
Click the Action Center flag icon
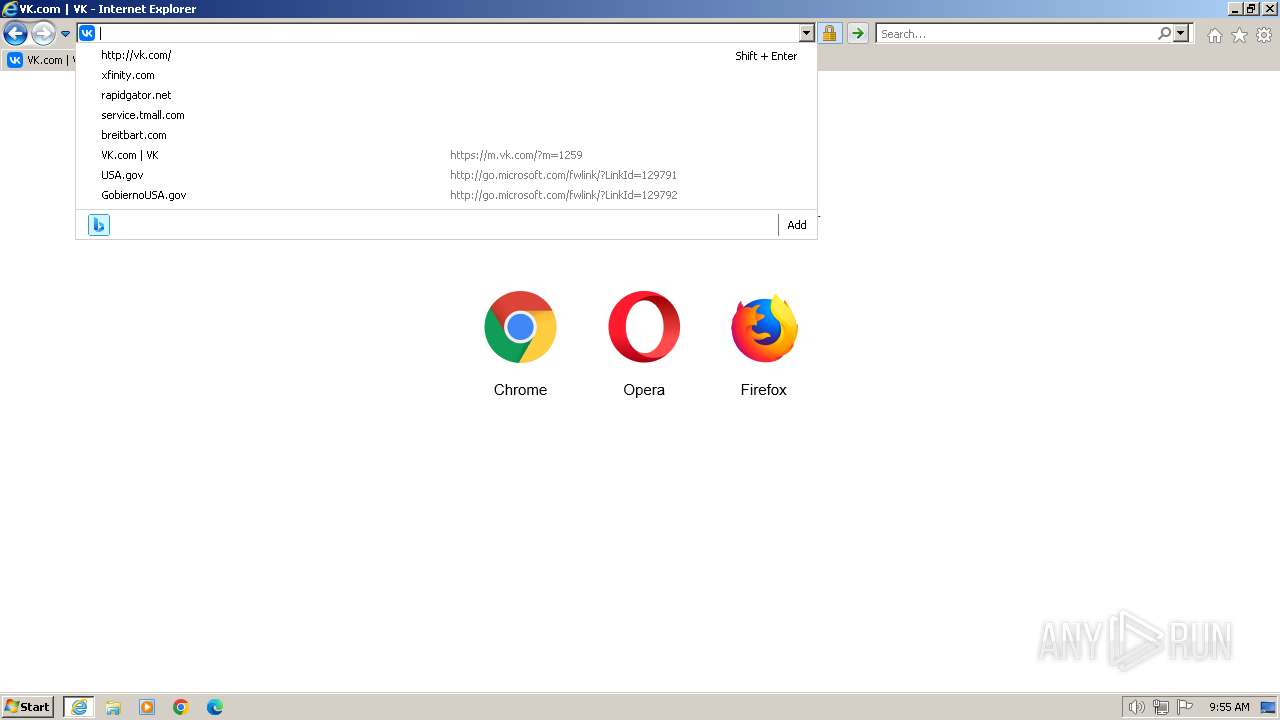(x=1185, y=707)
